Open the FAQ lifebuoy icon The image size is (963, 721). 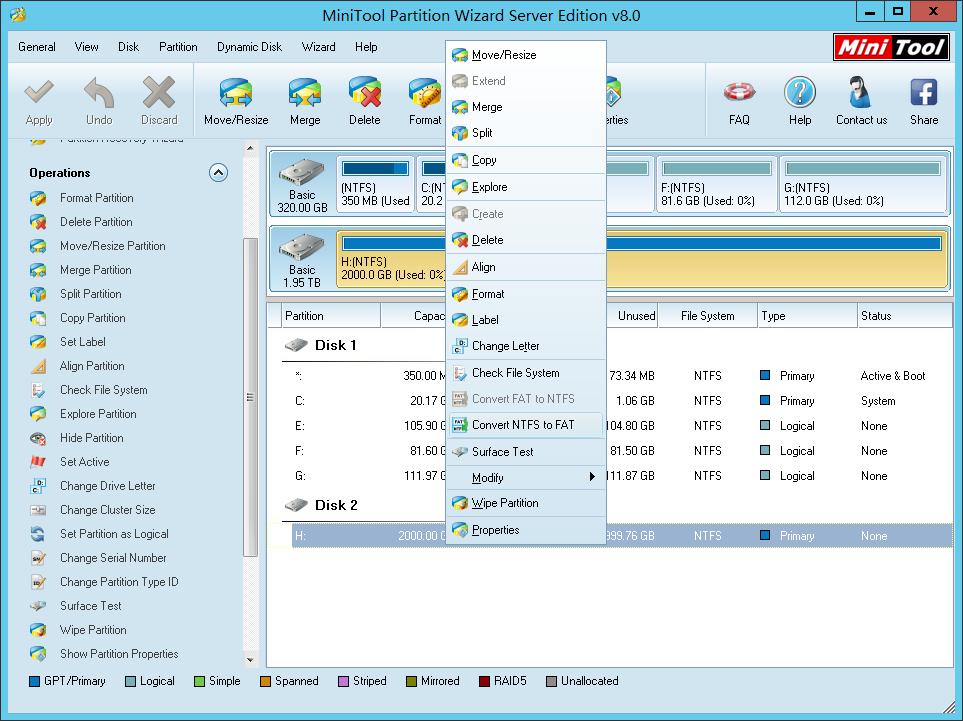click(739, 93)
